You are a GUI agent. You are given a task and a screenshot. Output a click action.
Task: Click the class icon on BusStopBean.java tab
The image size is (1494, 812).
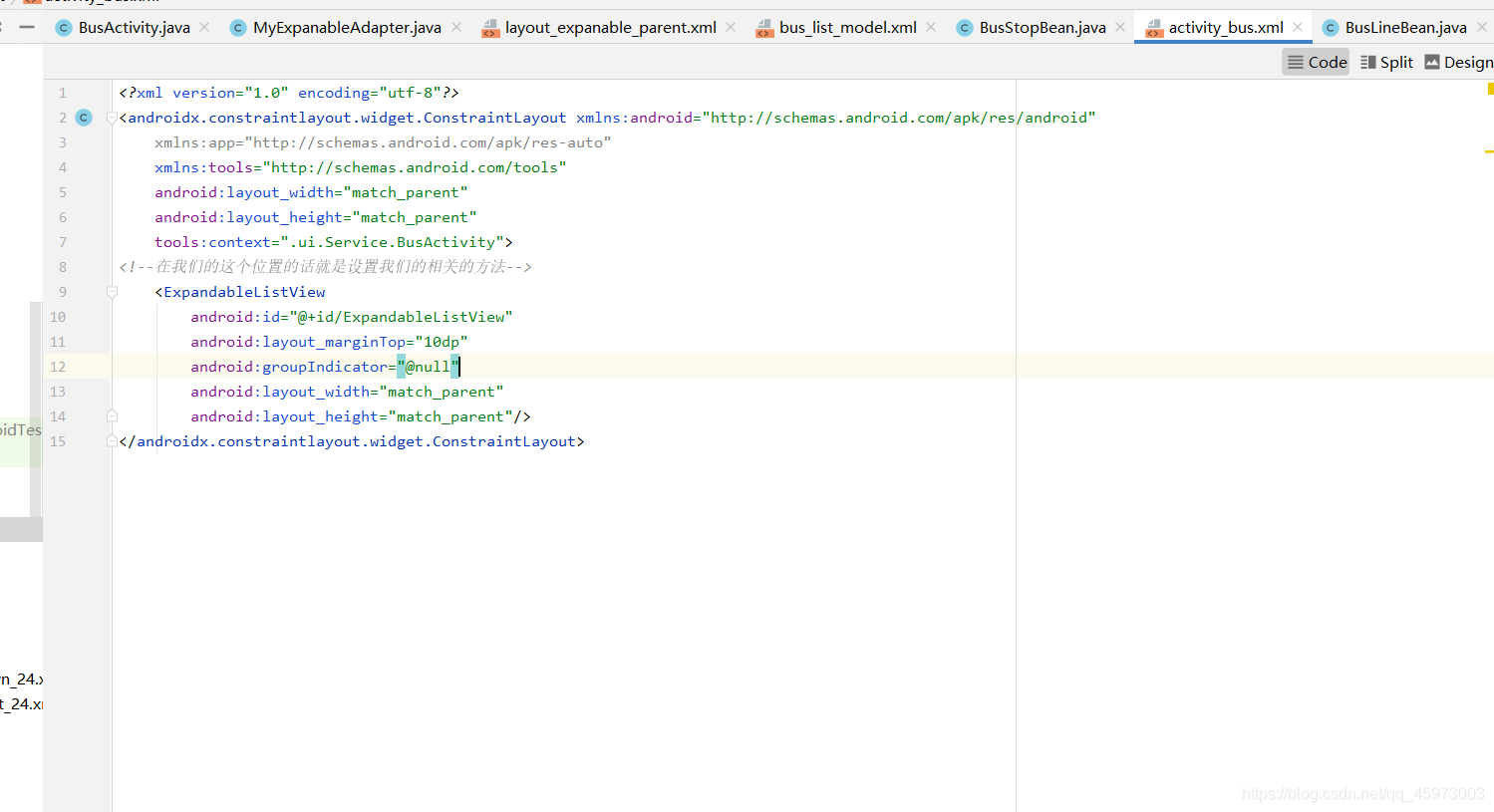(963, 27)
